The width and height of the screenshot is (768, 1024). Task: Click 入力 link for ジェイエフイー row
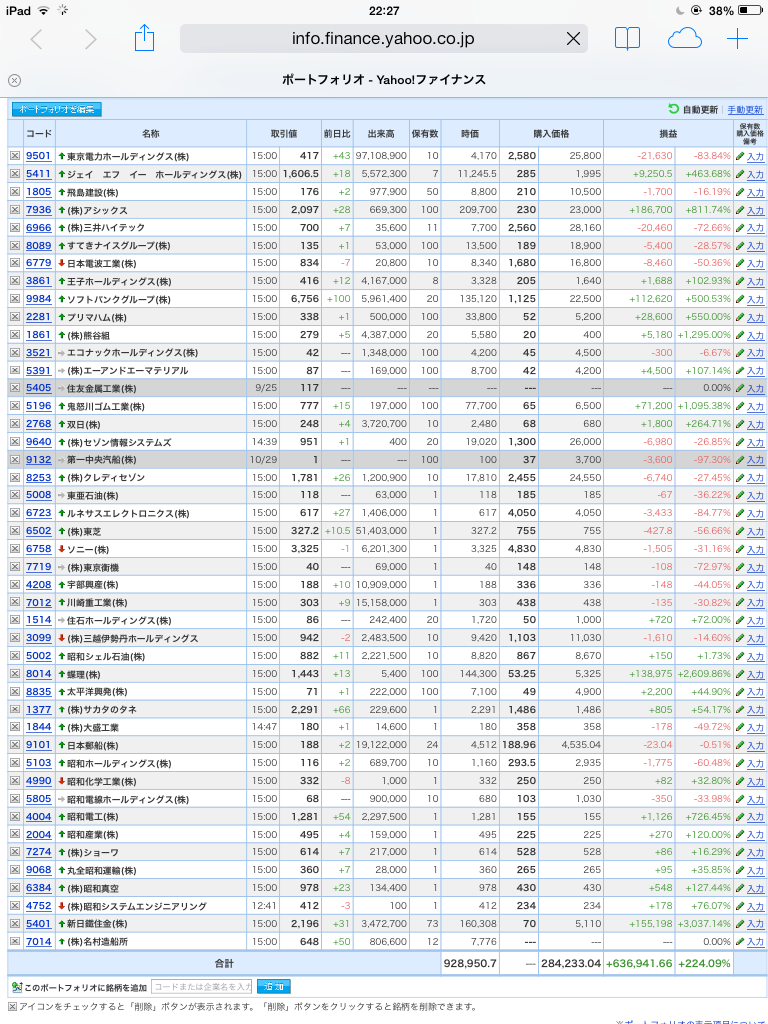755,175
